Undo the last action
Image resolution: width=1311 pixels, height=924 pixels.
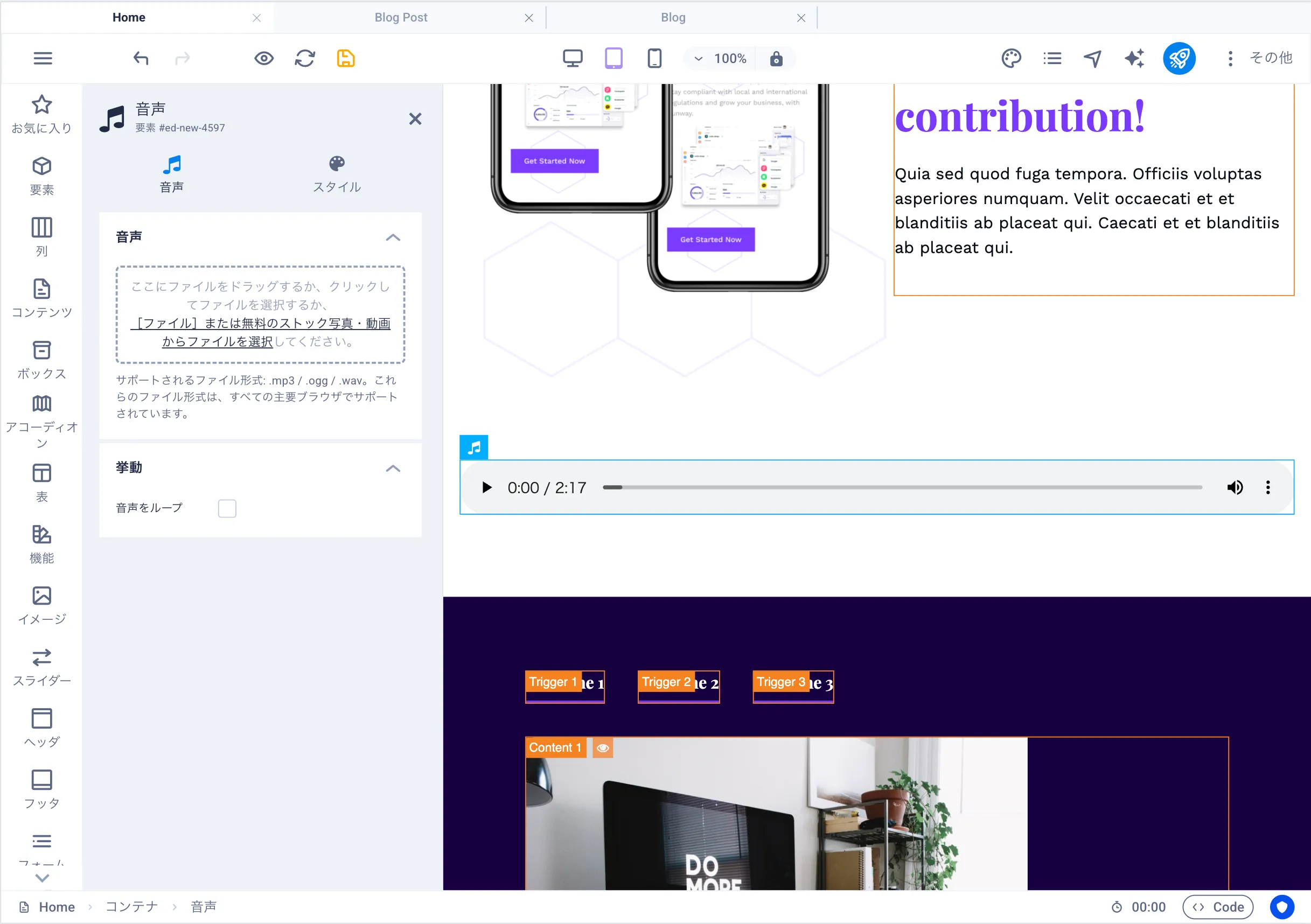click(141, 58)
